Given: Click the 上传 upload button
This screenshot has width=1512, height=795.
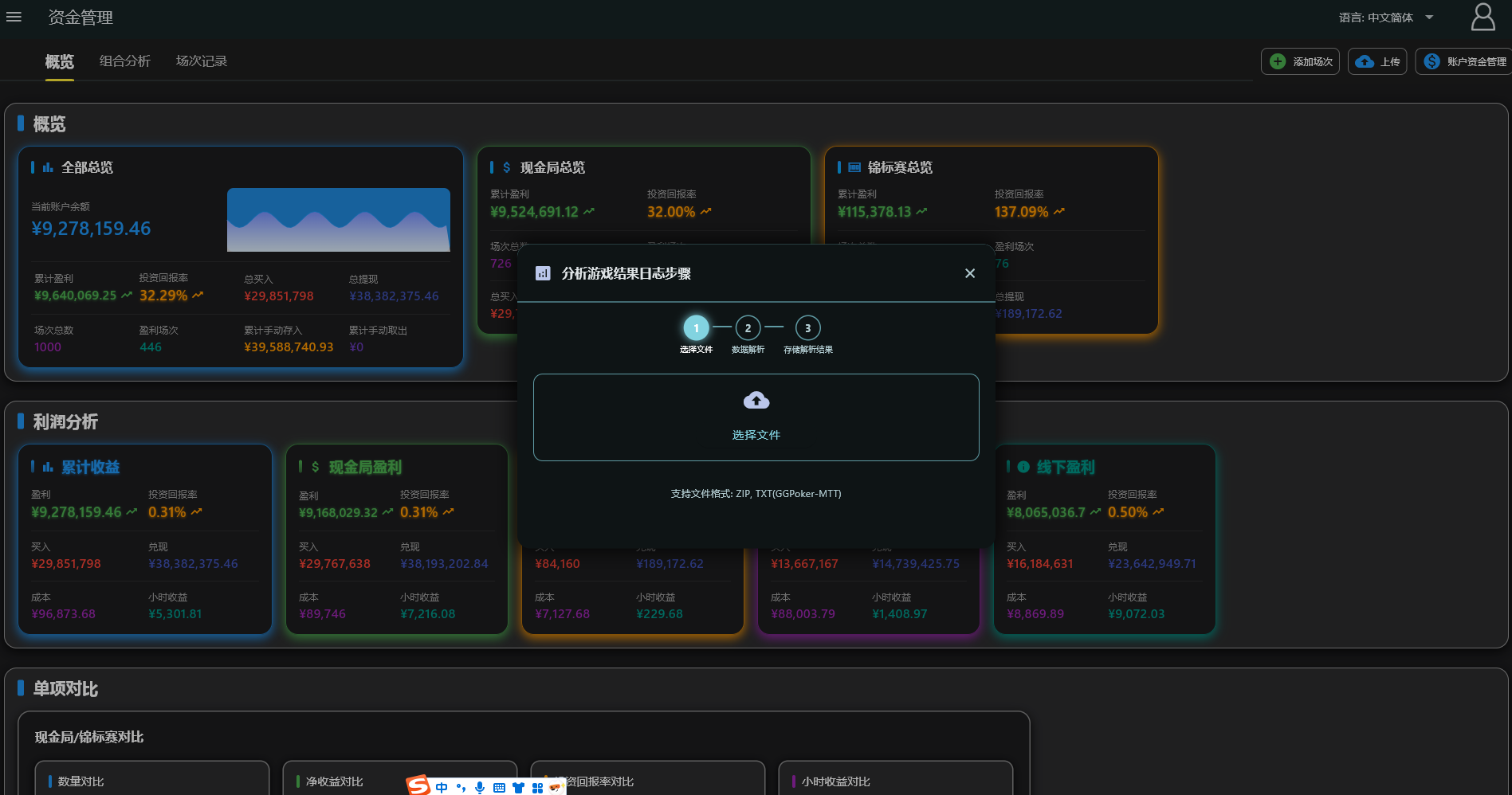Looking at the screenshot, I should click(1377, 61).
